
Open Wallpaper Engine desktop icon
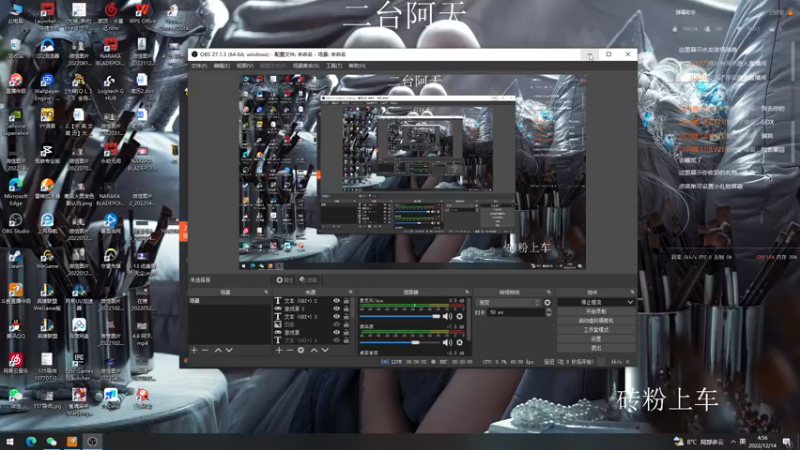(47, 87)
